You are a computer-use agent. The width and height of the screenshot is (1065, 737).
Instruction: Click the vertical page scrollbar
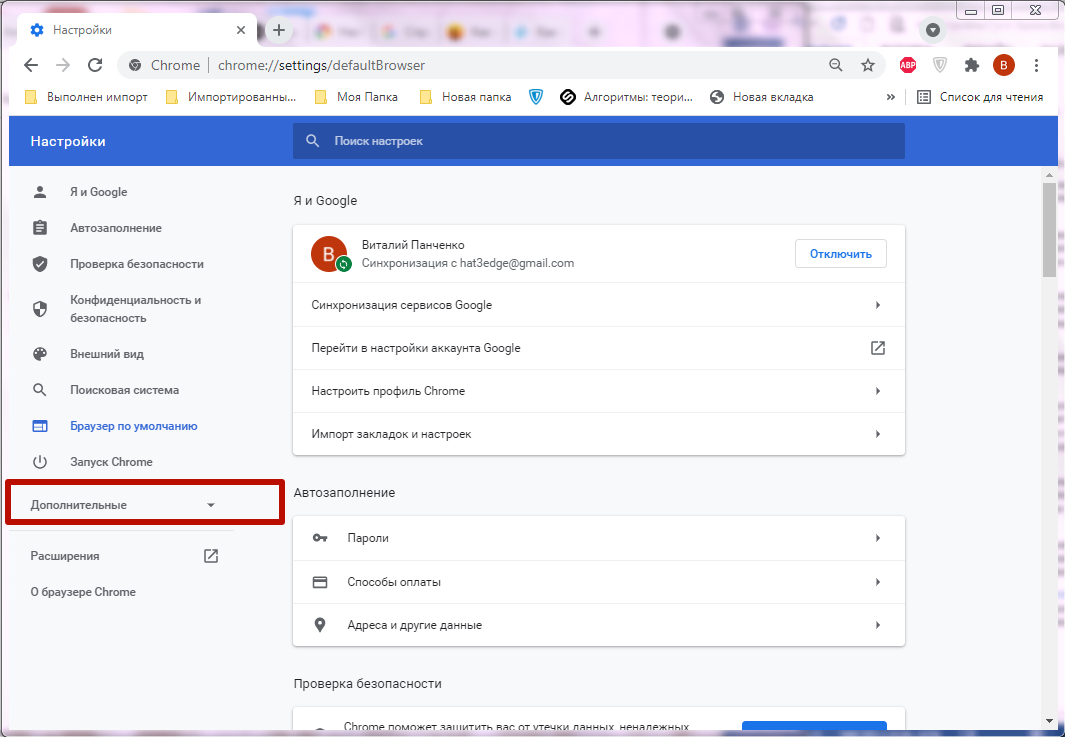point(1049,230)
